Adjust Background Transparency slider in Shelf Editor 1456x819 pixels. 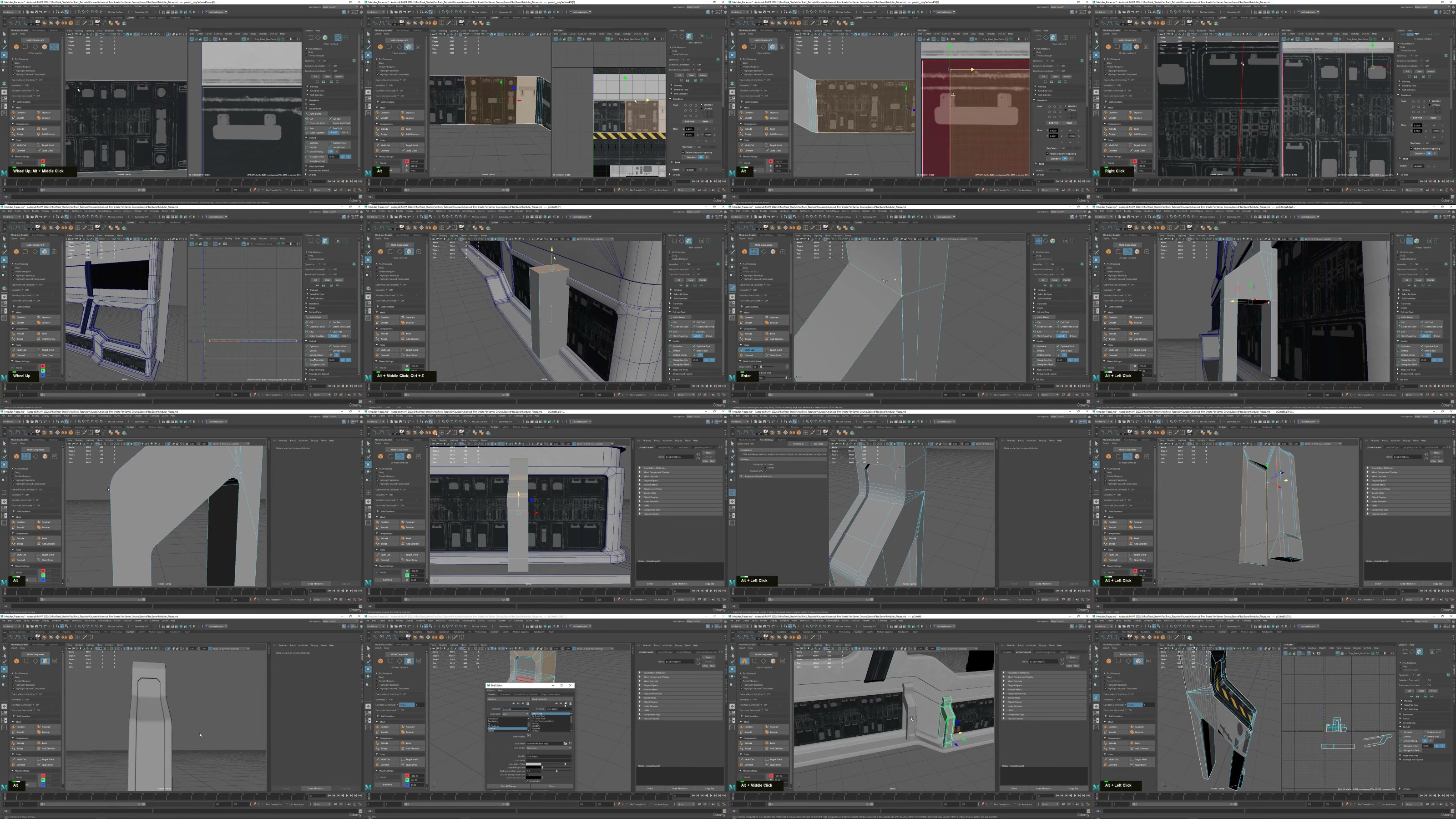point(557,772)
